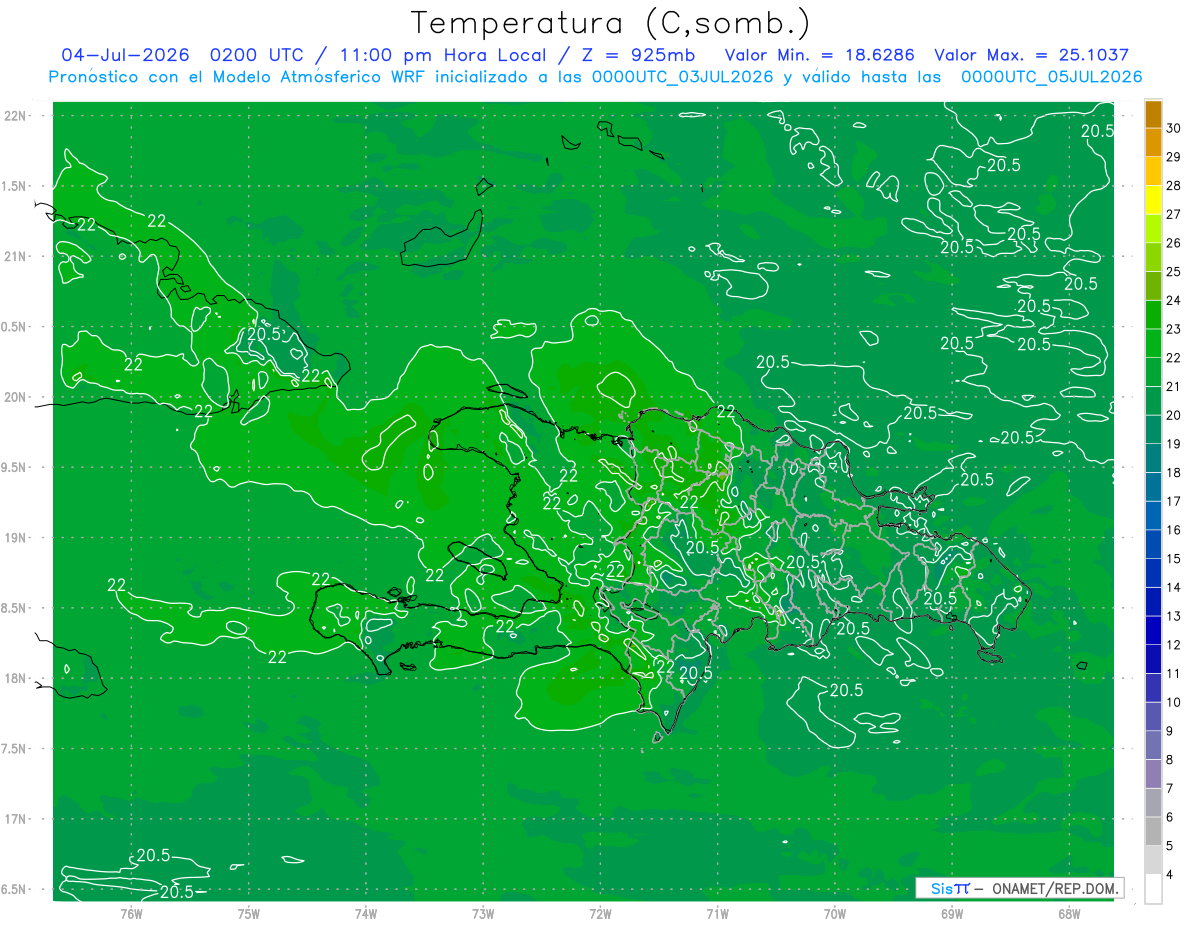
Task: Click the '22N' latitude axis label
Action: (15, 116)
